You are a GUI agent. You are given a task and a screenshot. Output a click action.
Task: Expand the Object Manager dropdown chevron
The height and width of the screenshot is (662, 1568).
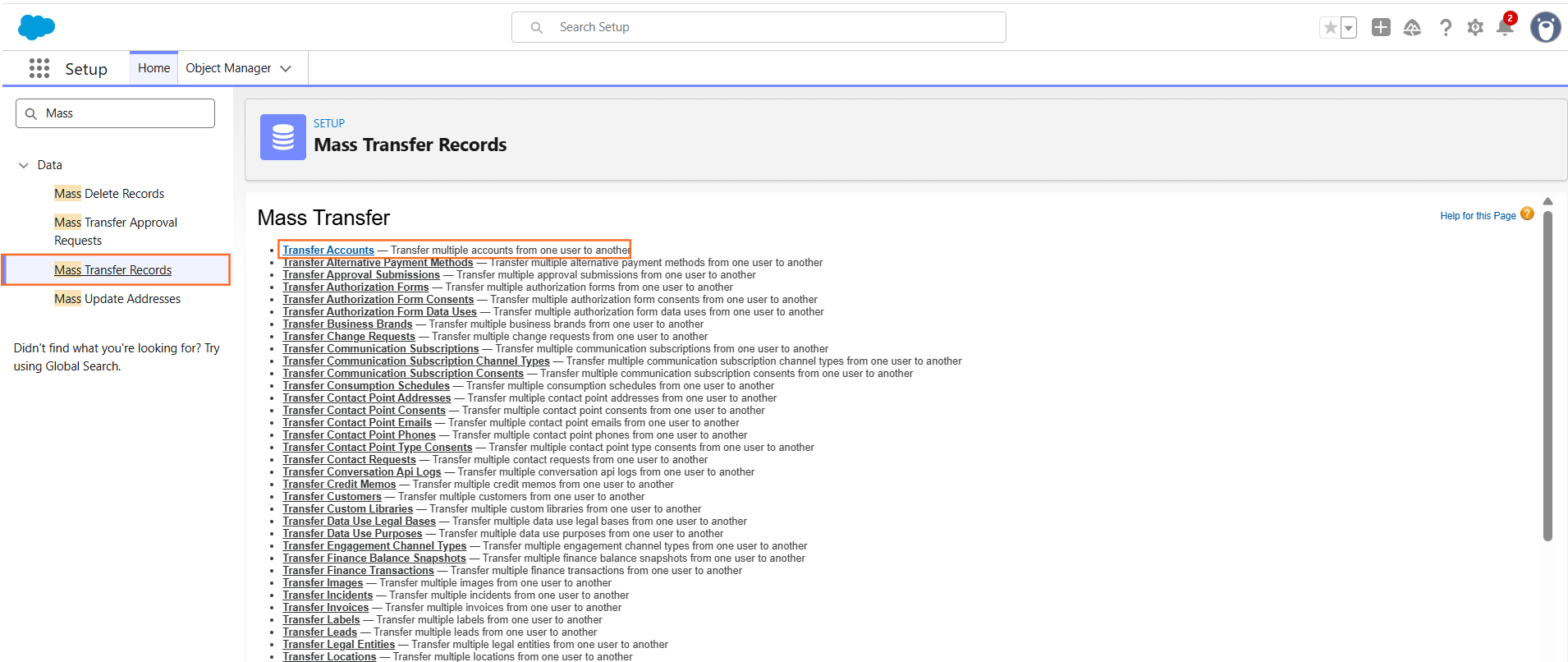286,69
